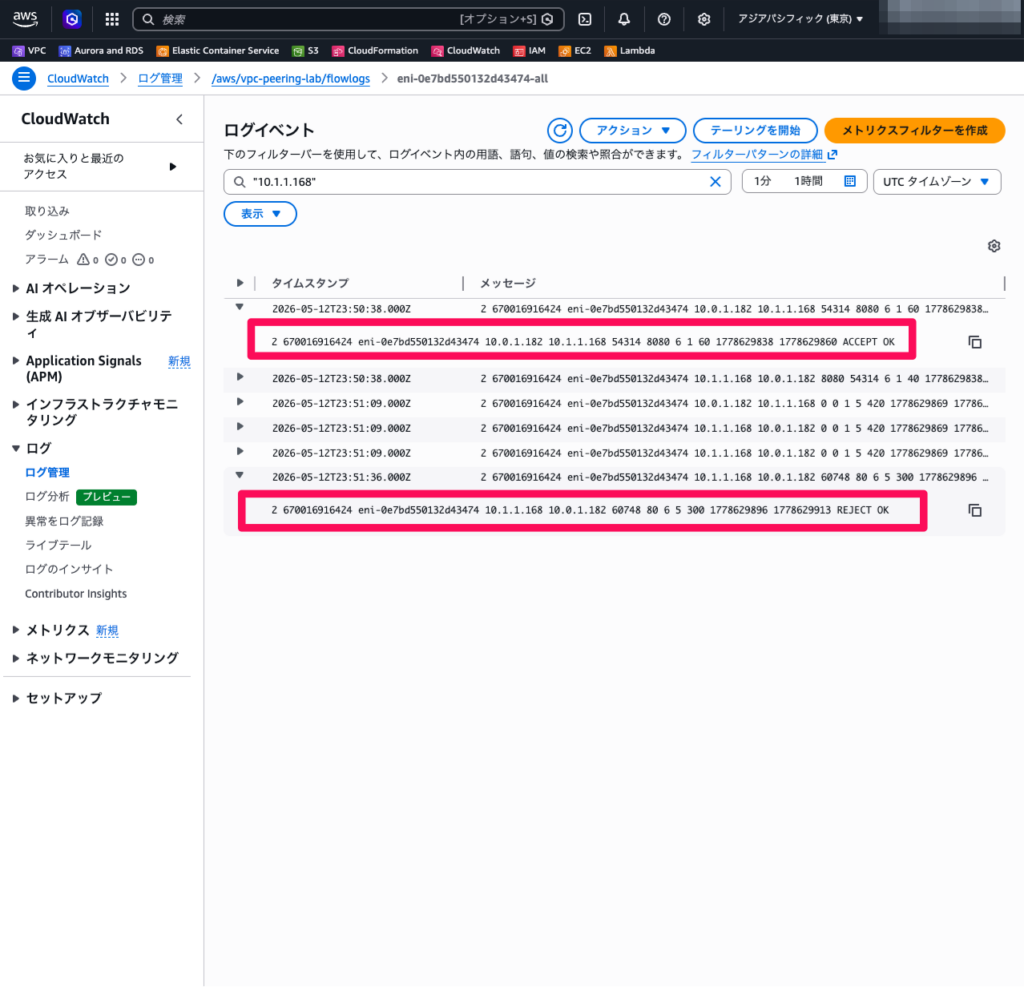The height and width of the screenshot is (987, 1024).
Task: Click メトリクスフィルターを作成 button
Action: pyautogui.click(x=914, y=131)
